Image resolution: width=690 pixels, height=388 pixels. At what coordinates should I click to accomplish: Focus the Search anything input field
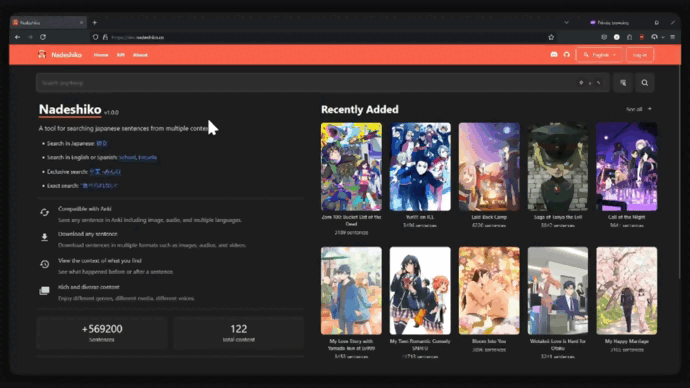point(323,83)
